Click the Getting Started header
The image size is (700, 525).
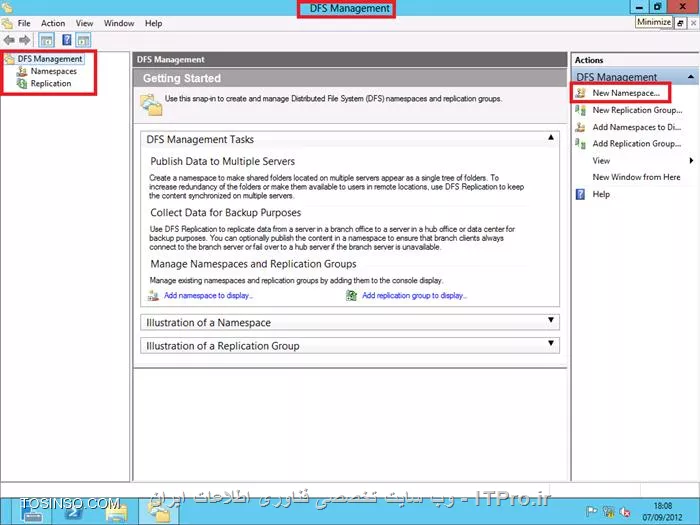[x=182, y=79]
